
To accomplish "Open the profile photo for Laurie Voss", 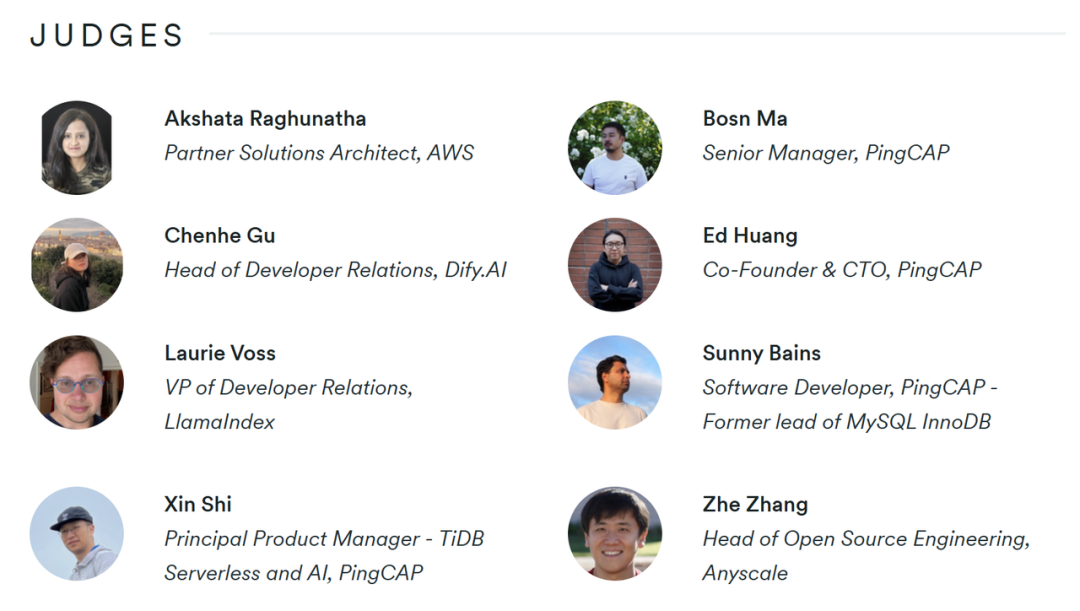I will (x=77, y=382).
